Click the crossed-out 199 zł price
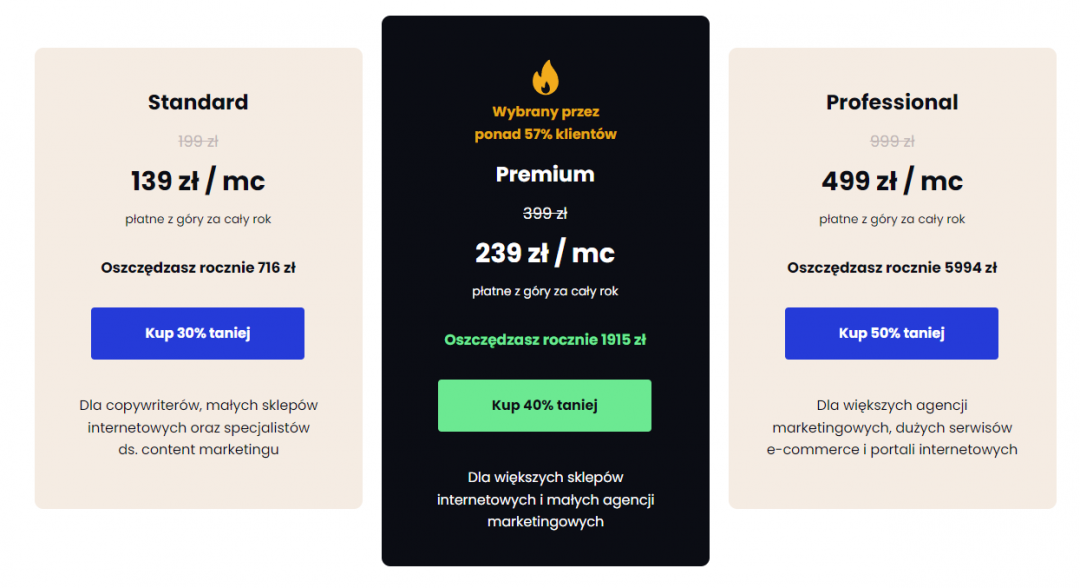 point(198,141)
